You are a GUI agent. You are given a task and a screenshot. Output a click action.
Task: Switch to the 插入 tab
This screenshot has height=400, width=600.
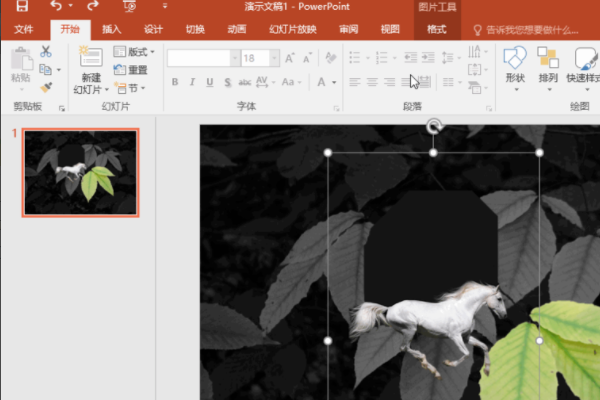(x=112, y=29)
